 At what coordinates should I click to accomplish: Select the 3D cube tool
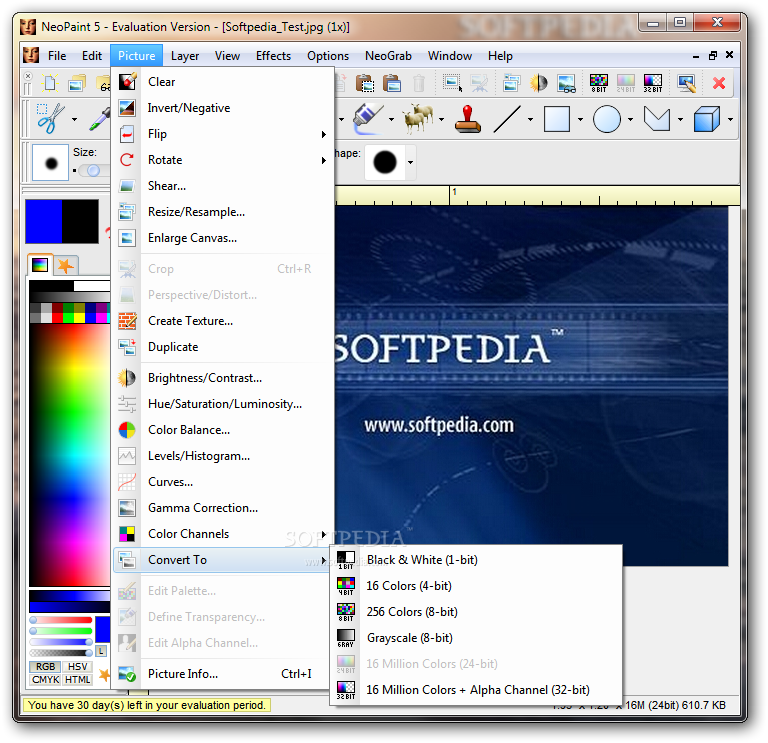click(x=706, y=119)
